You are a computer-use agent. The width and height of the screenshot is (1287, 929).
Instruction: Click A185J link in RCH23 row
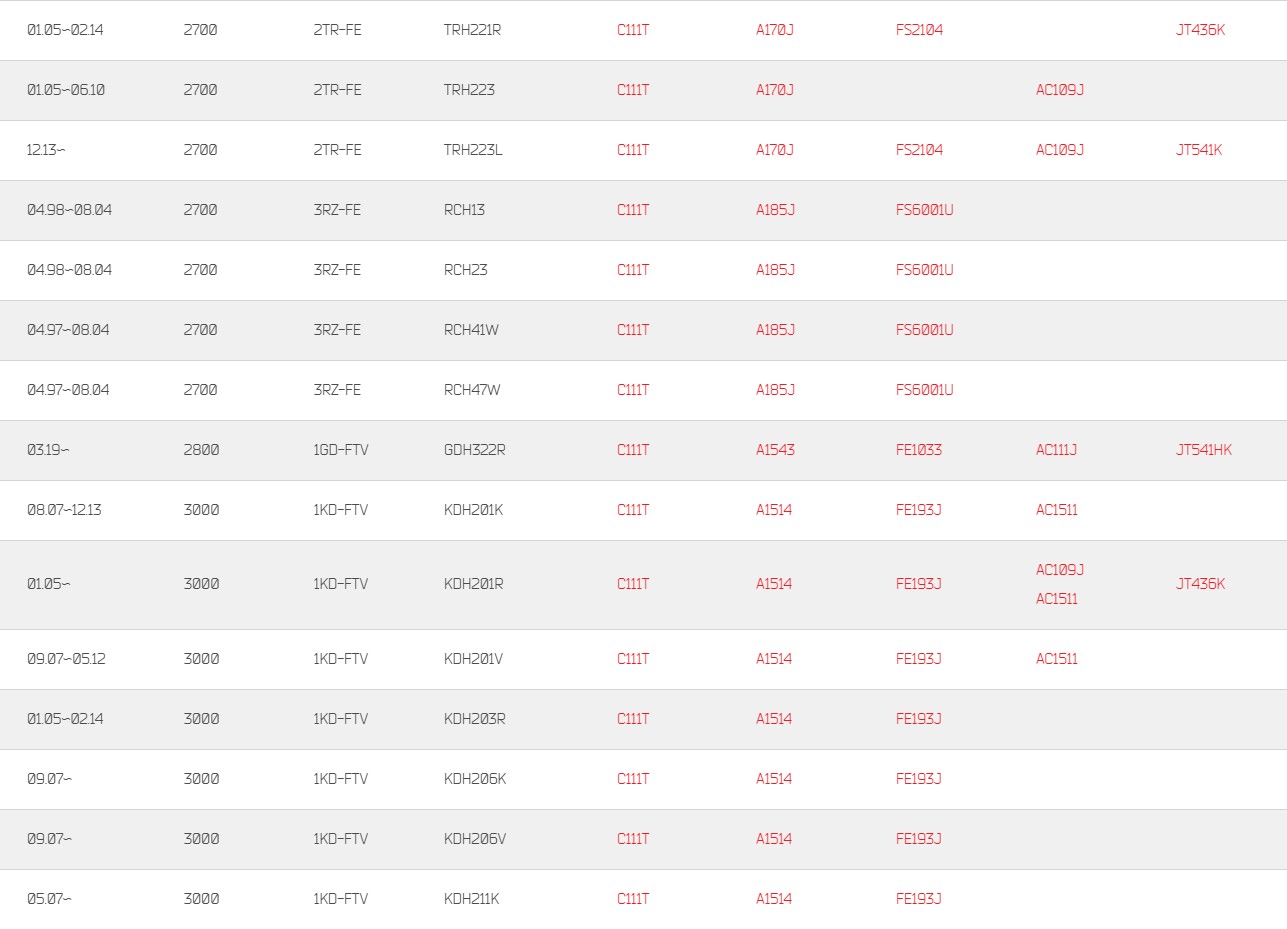click(775, 270)
